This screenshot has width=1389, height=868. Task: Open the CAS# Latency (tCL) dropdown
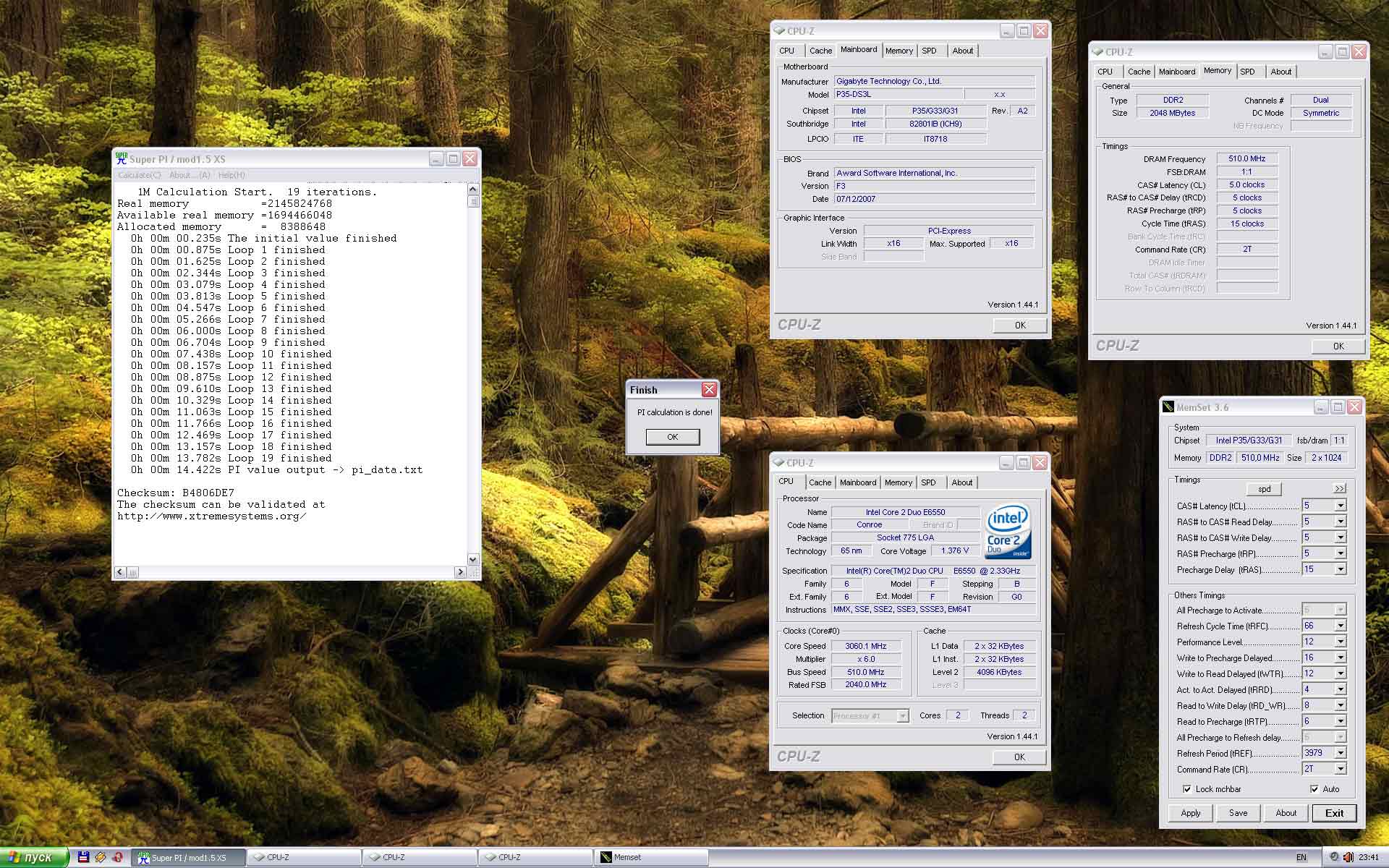point(1341,506)
